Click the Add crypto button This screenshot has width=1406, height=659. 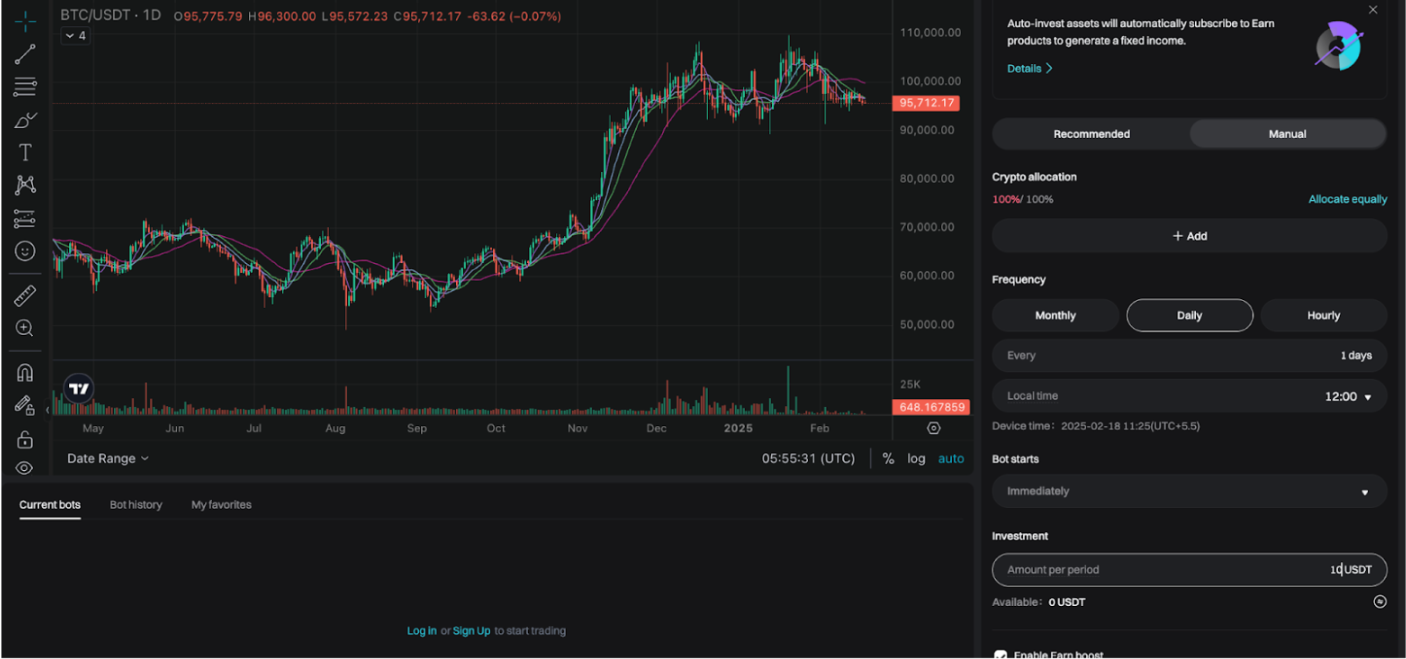tap(1189, 236)
